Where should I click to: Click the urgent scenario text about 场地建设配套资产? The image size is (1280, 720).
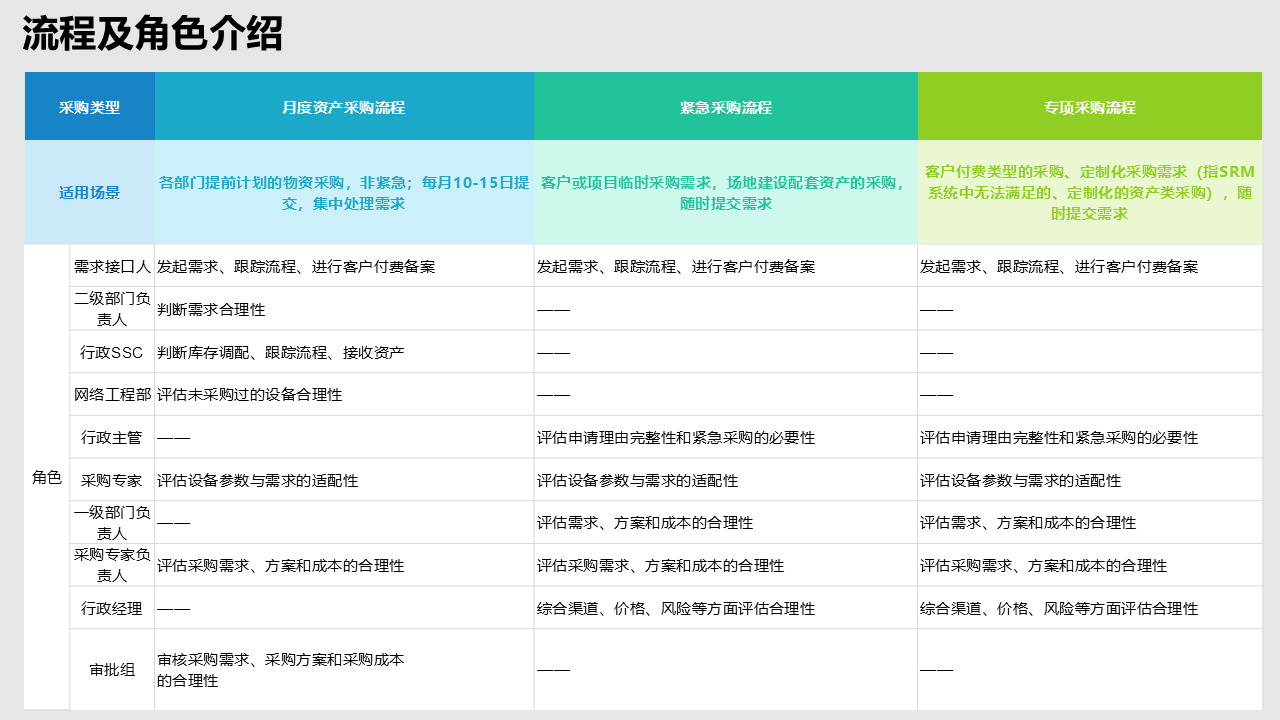(725, 193)
